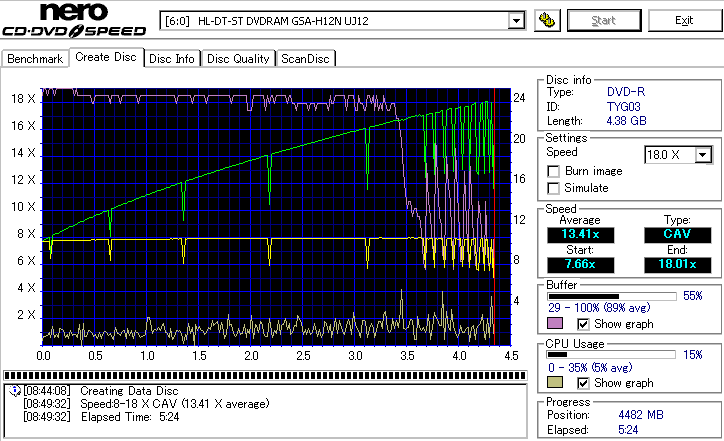The image size is (724, 441).
Task: Switch to the Disc Quality tab
Action: coord(238,59)
